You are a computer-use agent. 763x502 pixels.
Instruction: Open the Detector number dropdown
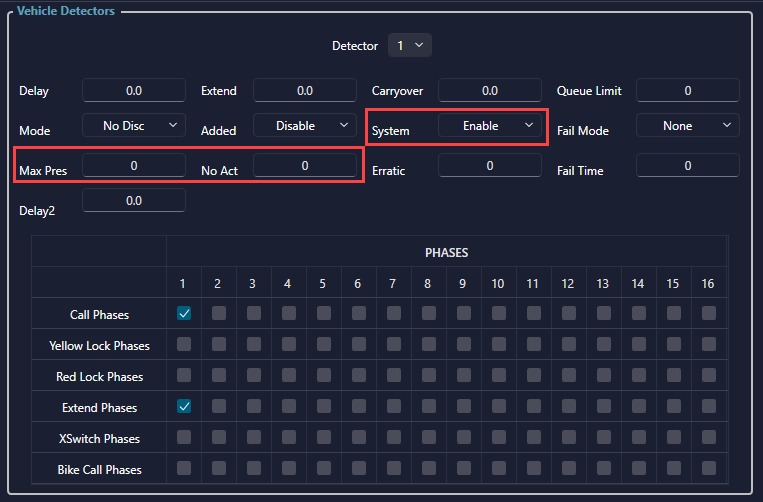[x=409, y=46]
